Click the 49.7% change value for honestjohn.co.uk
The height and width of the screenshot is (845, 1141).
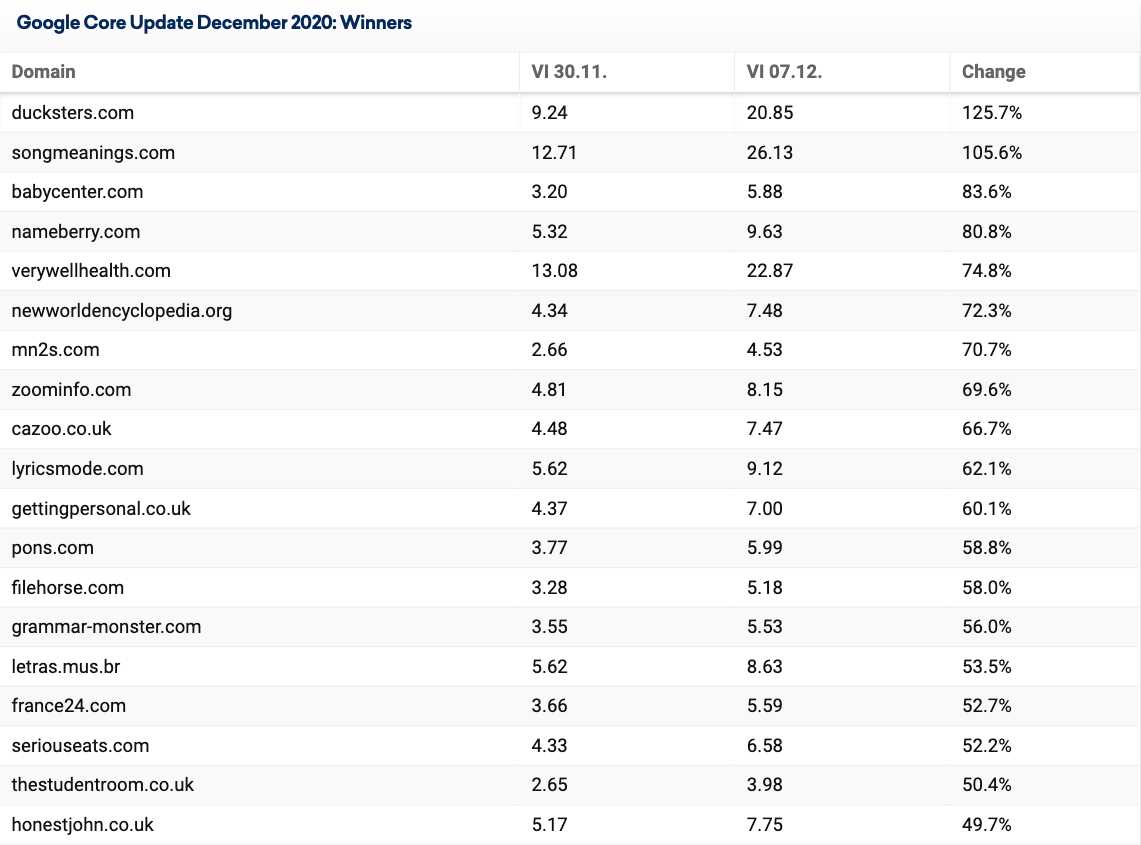pos(987,825)
